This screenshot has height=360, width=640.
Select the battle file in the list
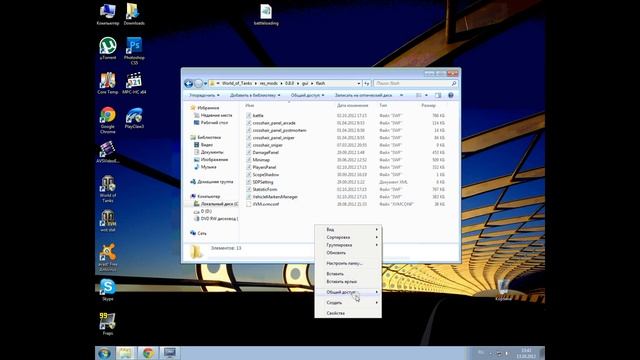click(258, 116)
